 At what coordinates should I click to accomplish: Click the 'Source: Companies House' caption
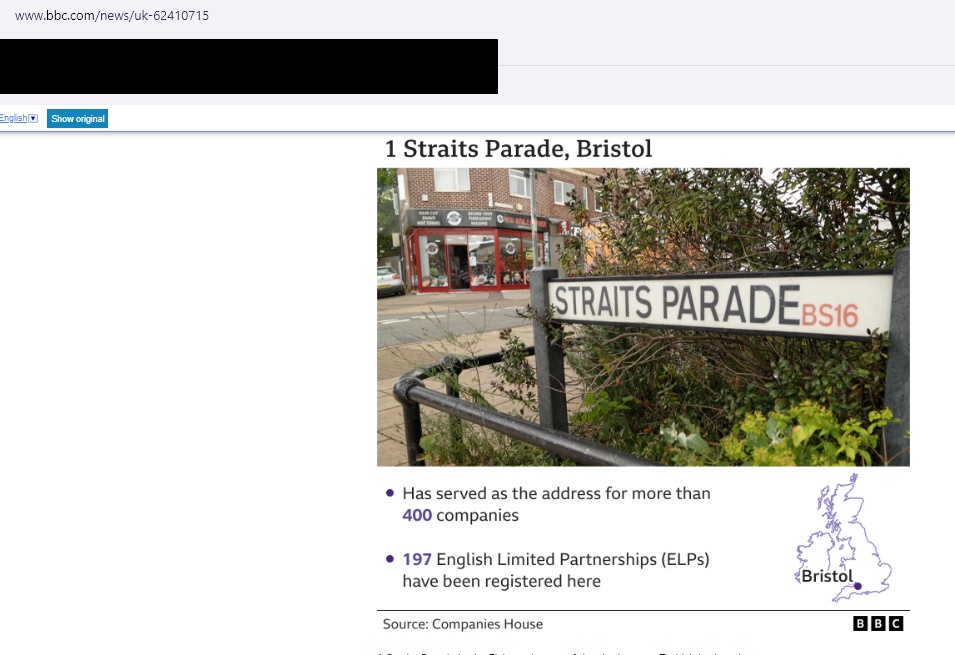[x=462, y=624]
